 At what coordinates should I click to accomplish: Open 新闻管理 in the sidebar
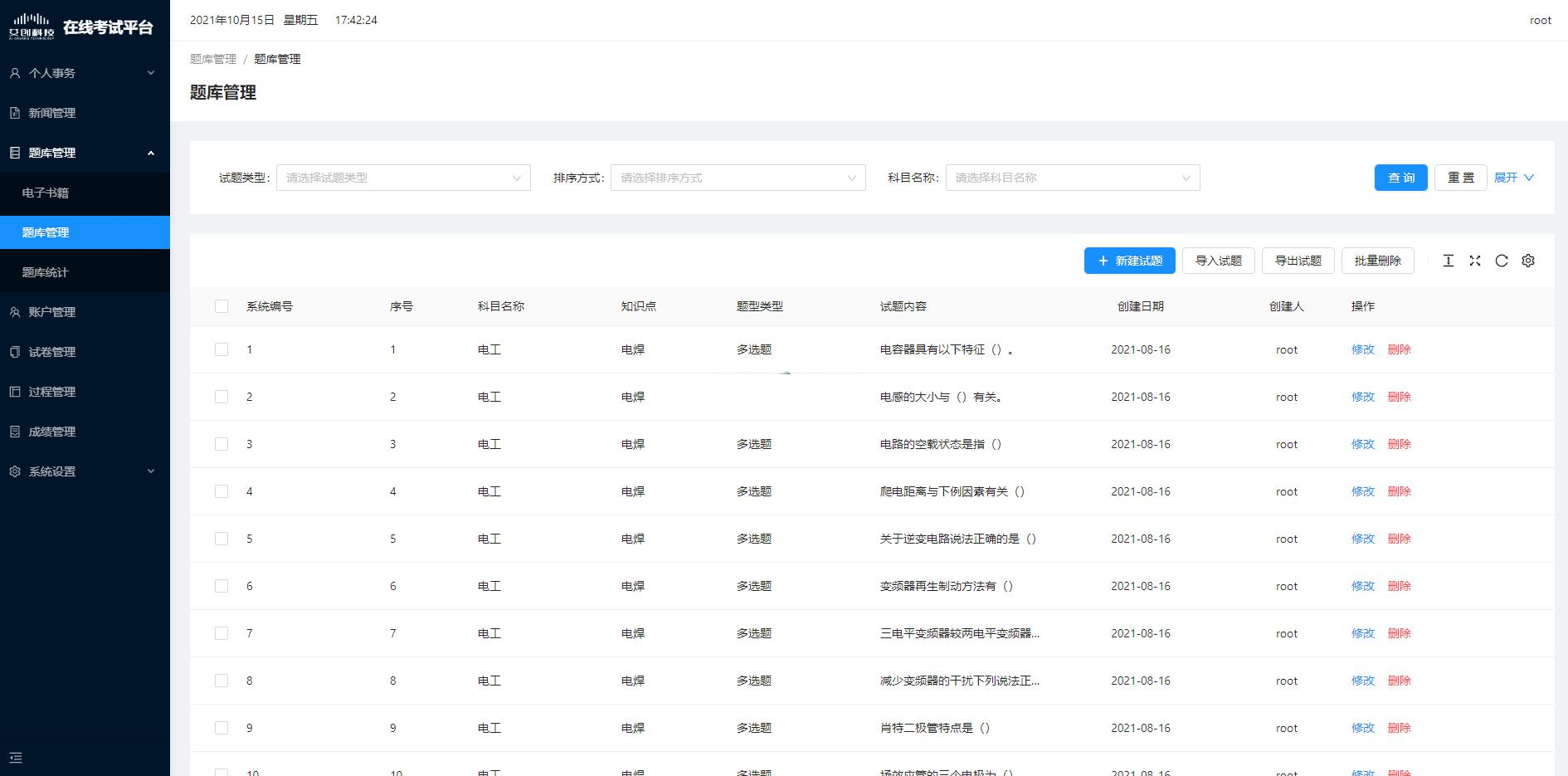tap(52, 113)
